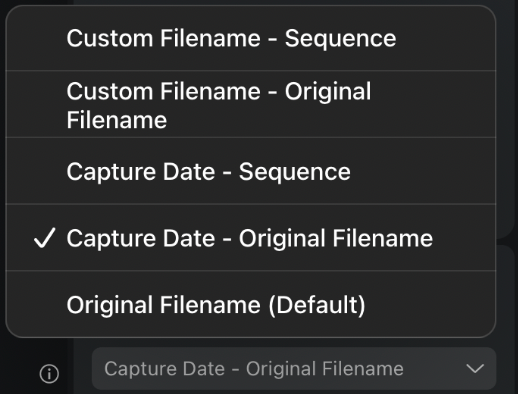The height and width of the screenshot is (394, 518).
Task: Pick the two-line Custom Filename menu entry
Action: coord(251,104)
